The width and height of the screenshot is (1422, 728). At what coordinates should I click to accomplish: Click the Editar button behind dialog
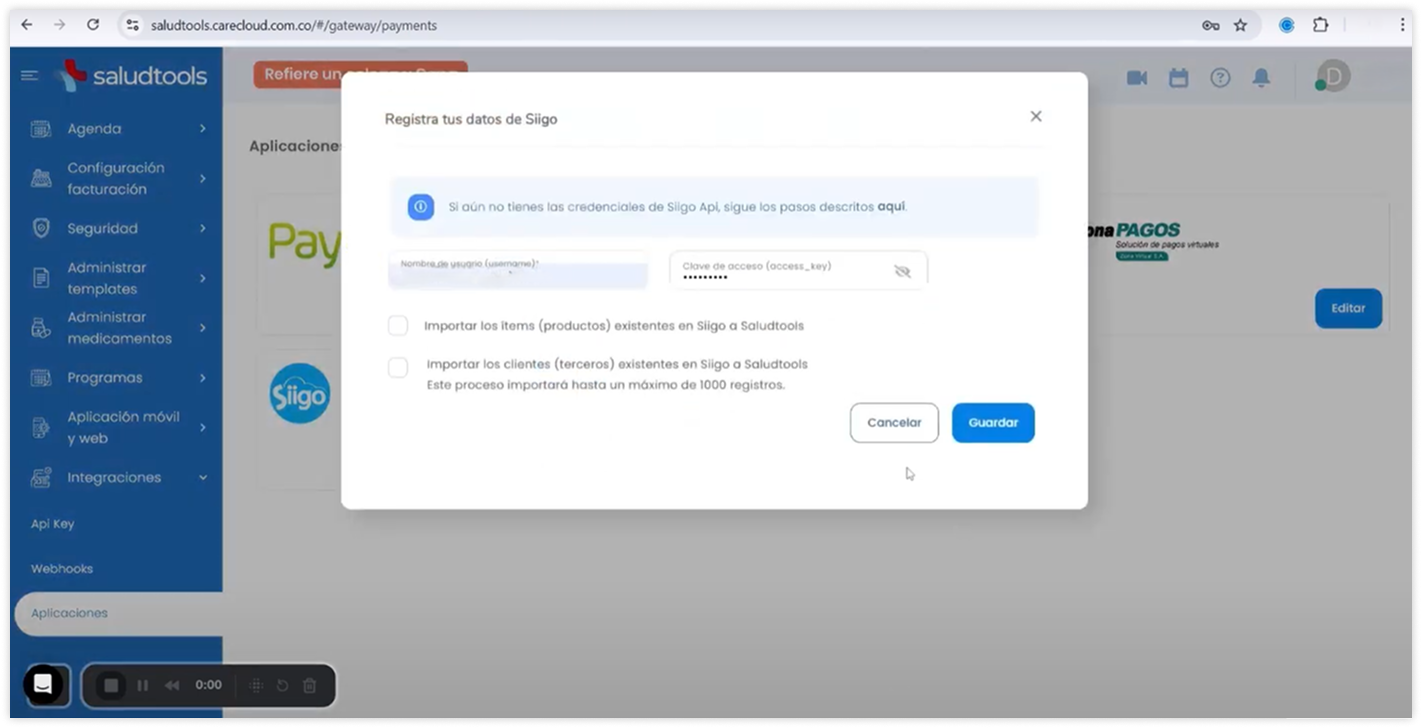click(x=1348, y=308)
